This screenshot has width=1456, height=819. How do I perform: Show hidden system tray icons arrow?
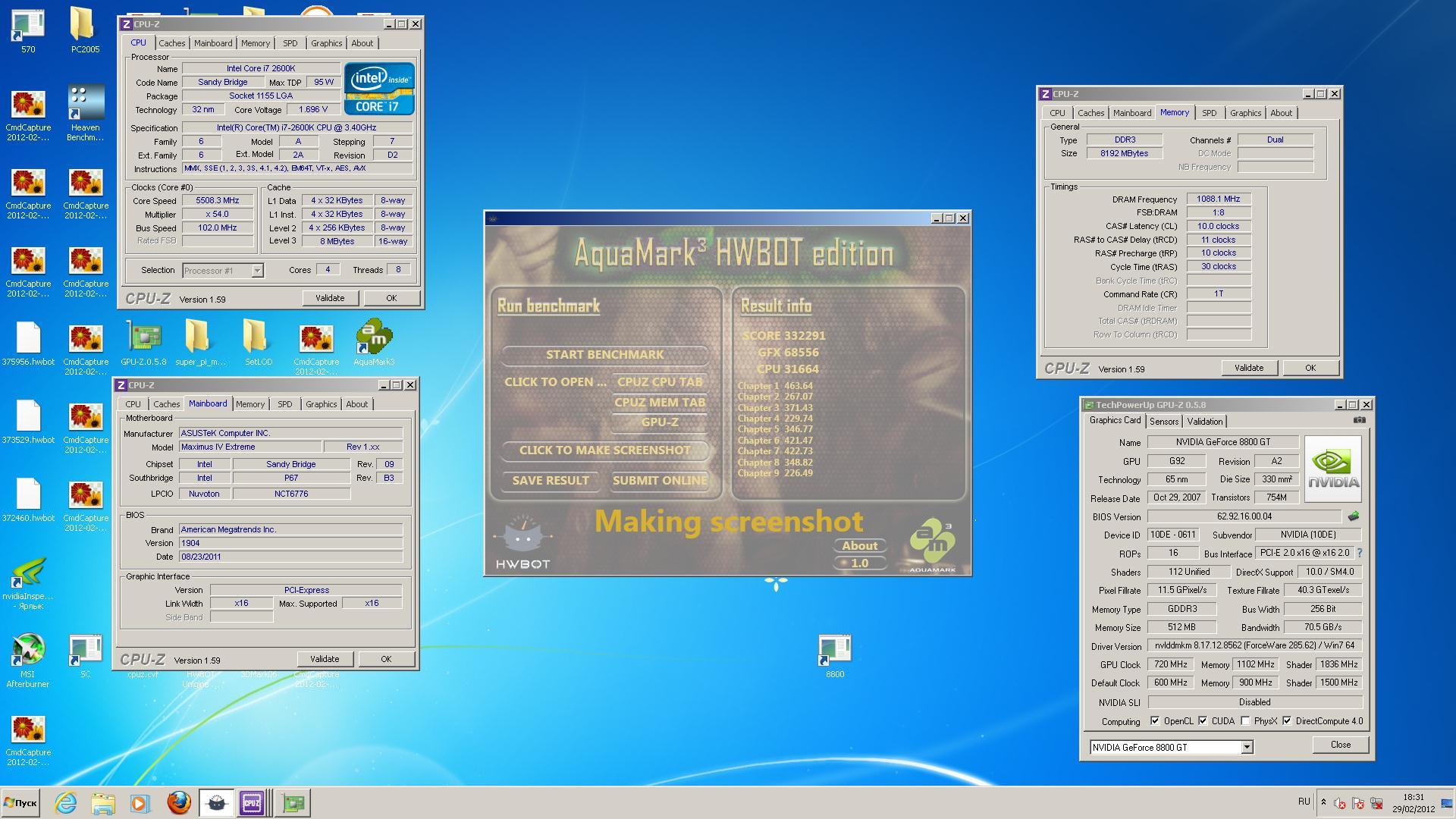coord(1323,802)
